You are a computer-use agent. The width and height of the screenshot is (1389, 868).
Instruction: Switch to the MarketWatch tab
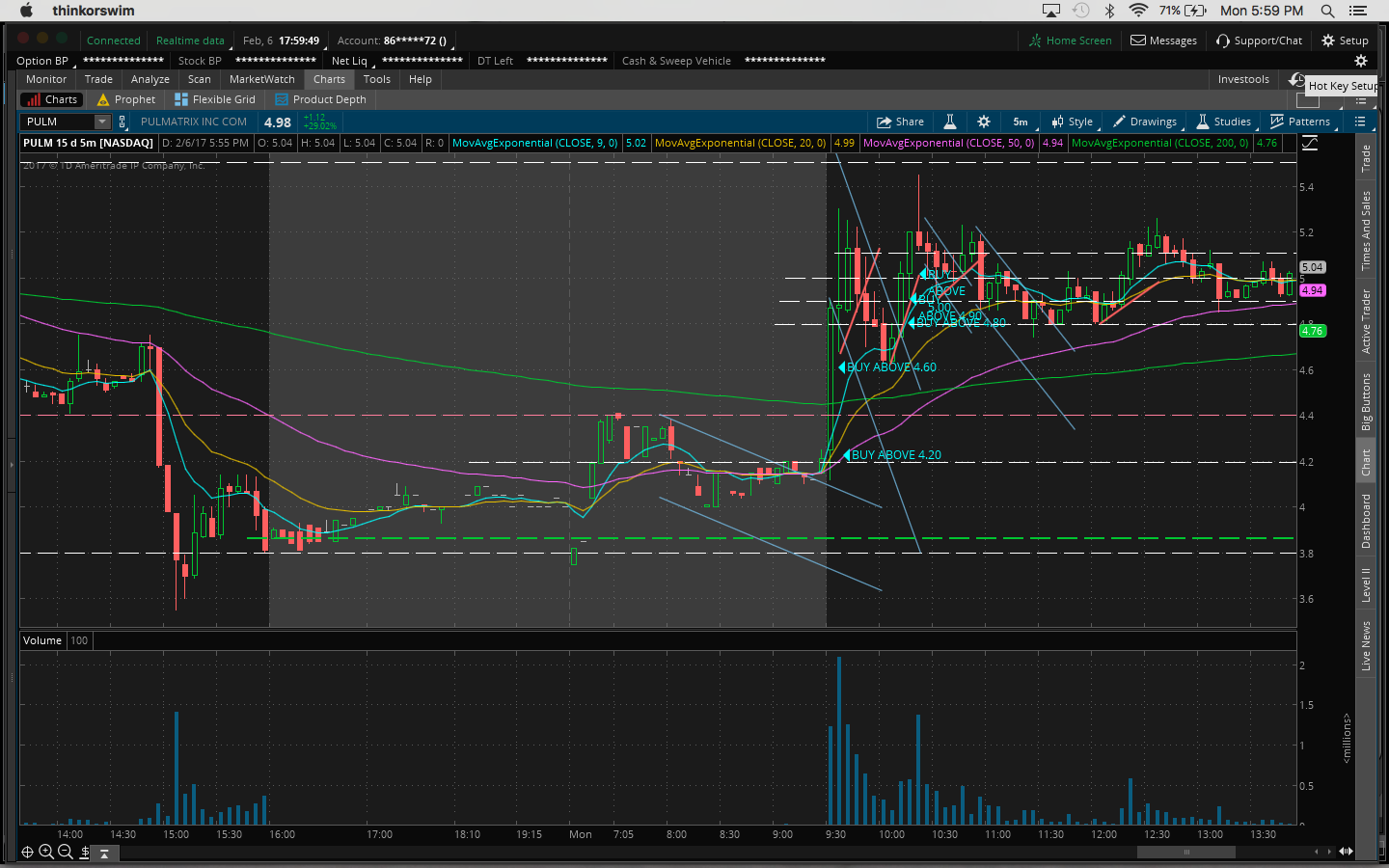point(261,79)
